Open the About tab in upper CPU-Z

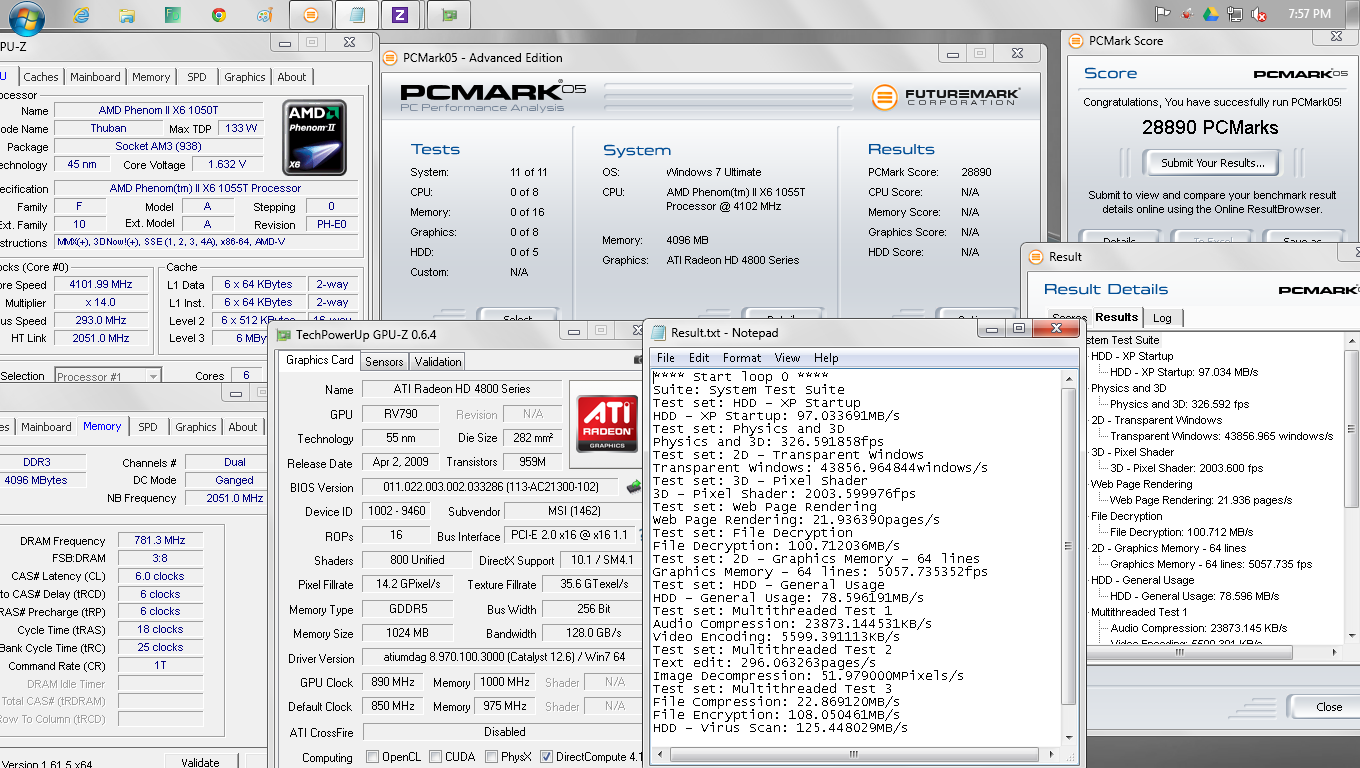pos(292,77)
